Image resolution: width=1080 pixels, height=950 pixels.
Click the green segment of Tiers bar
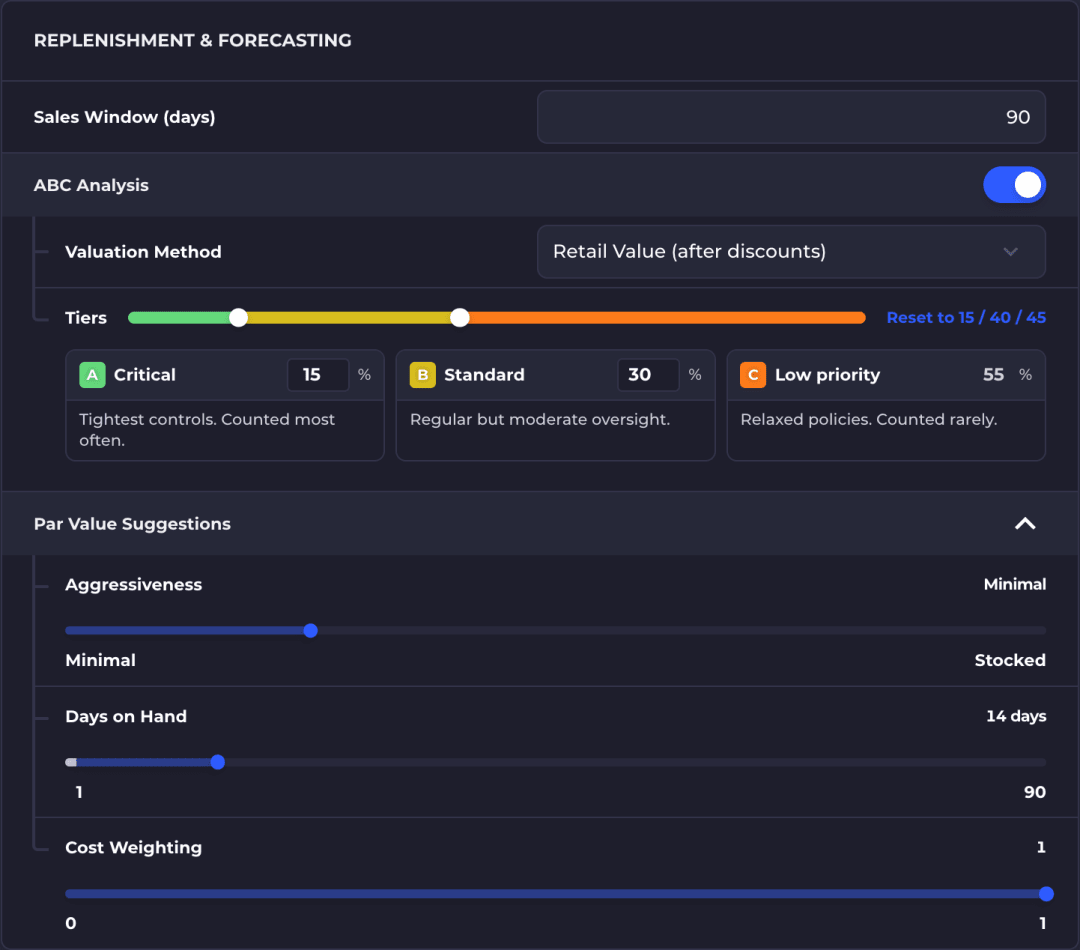tap(180, 318)
